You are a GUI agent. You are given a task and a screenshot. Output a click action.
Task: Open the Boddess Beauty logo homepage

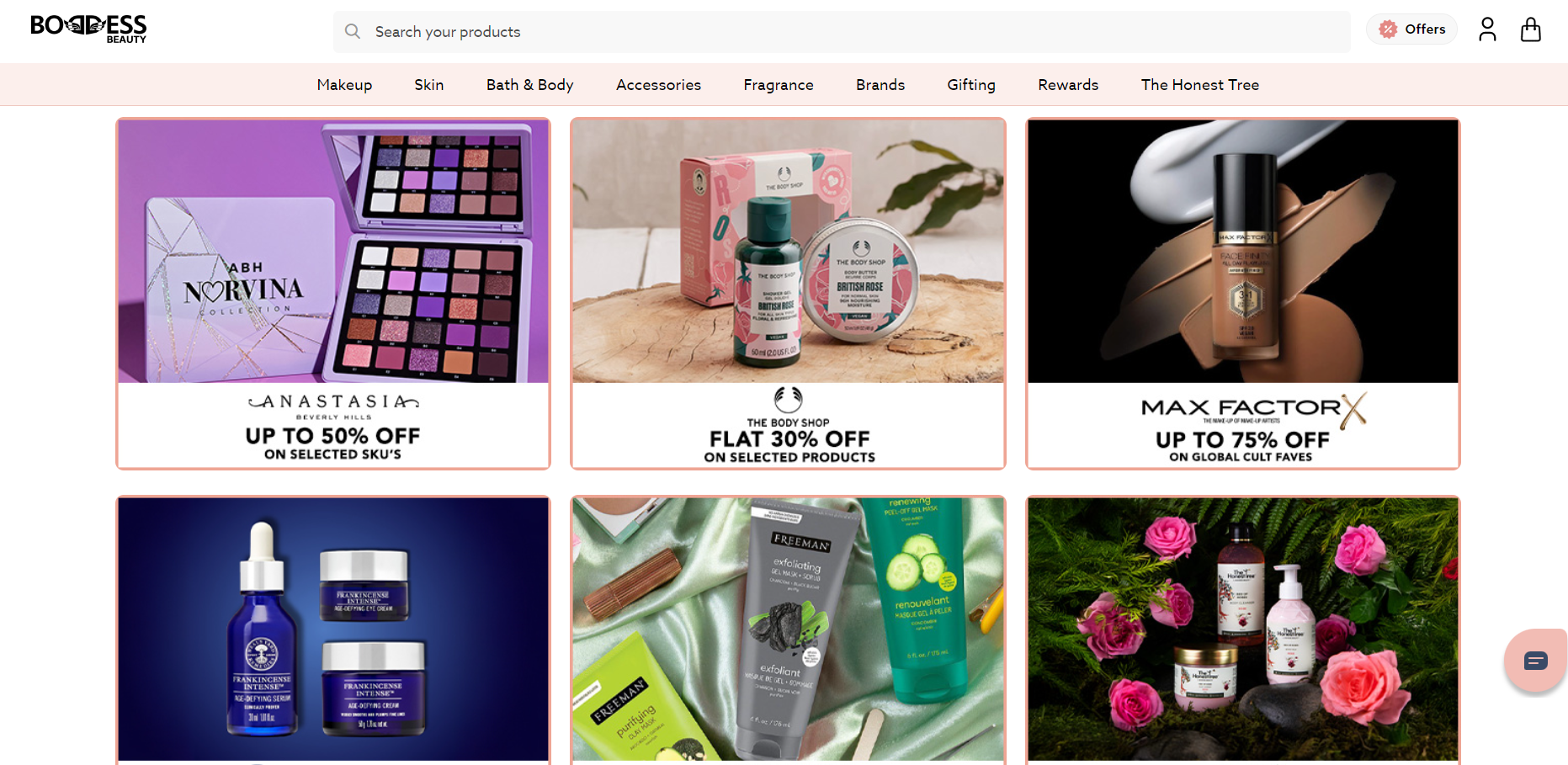(x=88, y=29)
